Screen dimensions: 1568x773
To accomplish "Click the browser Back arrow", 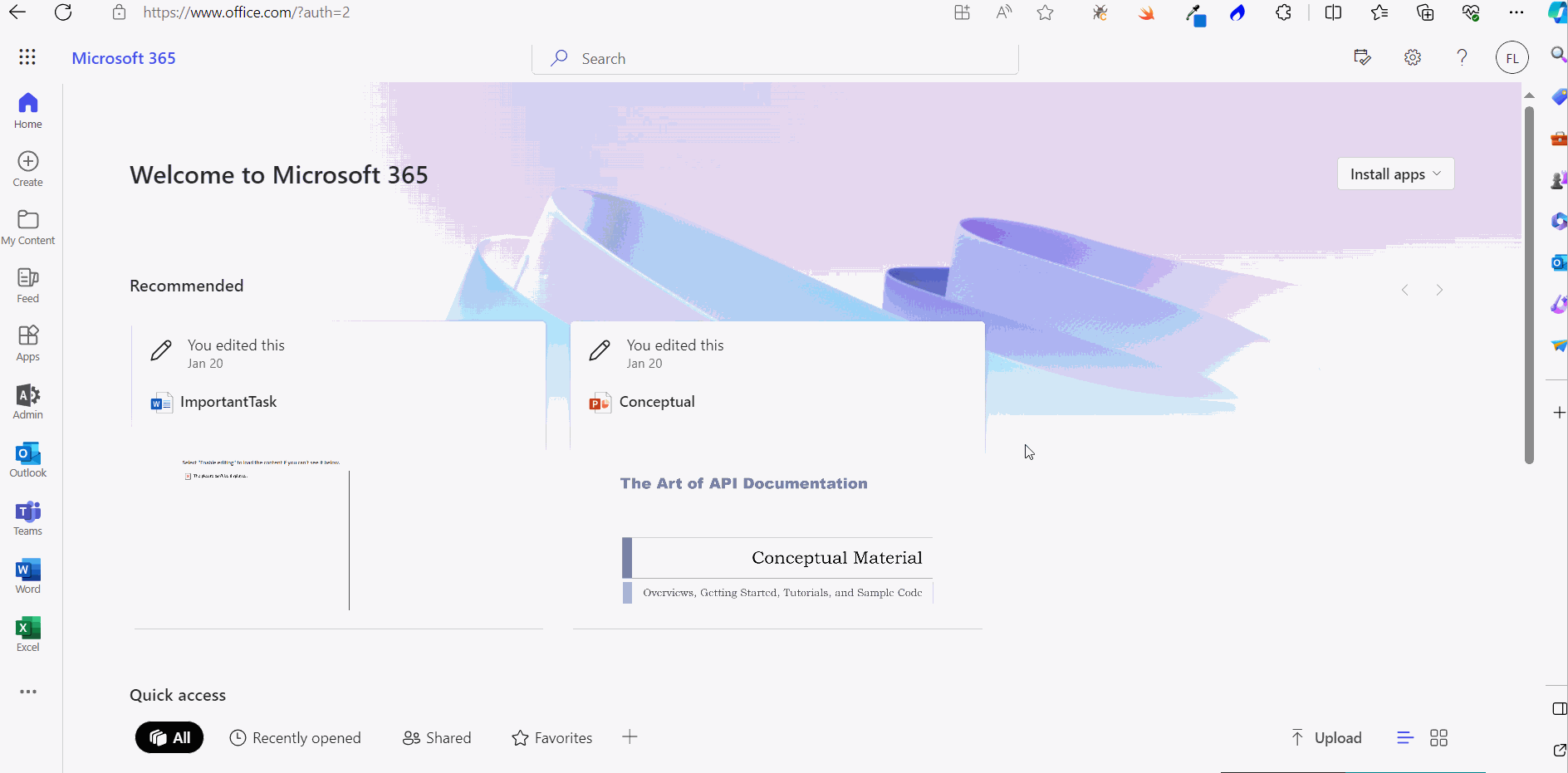I will point(17,12).
